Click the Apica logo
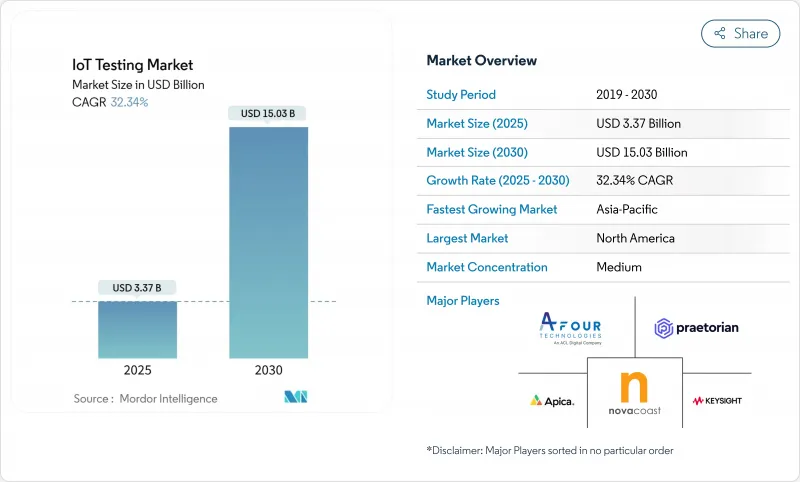Viewport: 800px width, 482px height. pos(552,400)
